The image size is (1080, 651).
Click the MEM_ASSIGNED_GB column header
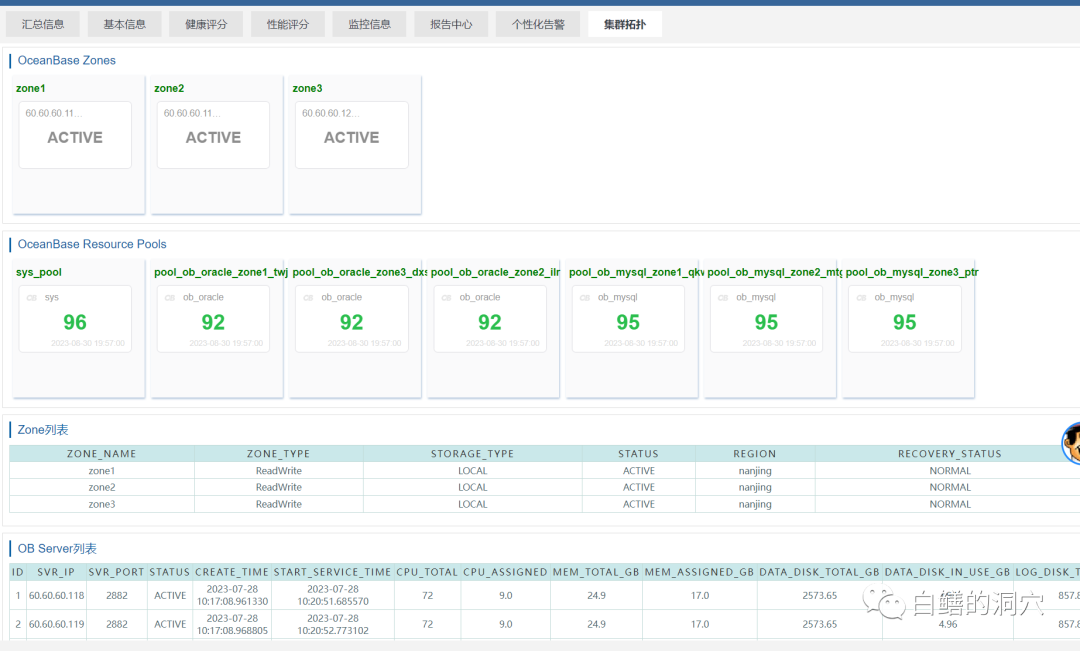point(700,572)
